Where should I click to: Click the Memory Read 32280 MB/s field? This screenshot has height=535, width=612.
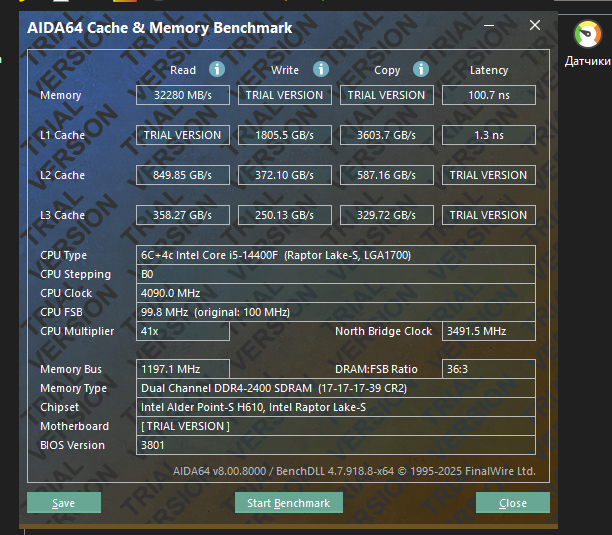coord(183,95)
